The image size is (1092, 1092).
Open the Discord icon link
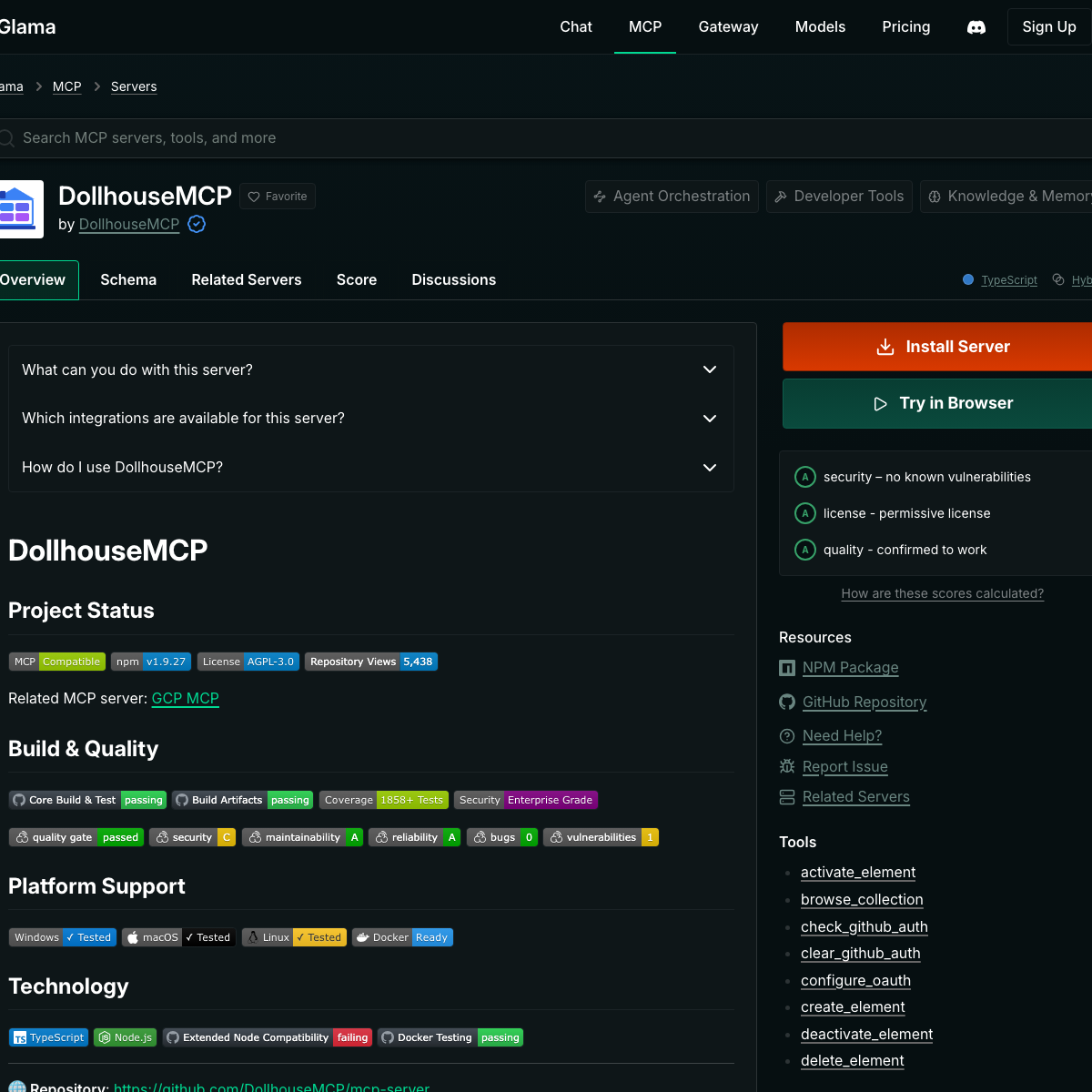coord(976,27)
